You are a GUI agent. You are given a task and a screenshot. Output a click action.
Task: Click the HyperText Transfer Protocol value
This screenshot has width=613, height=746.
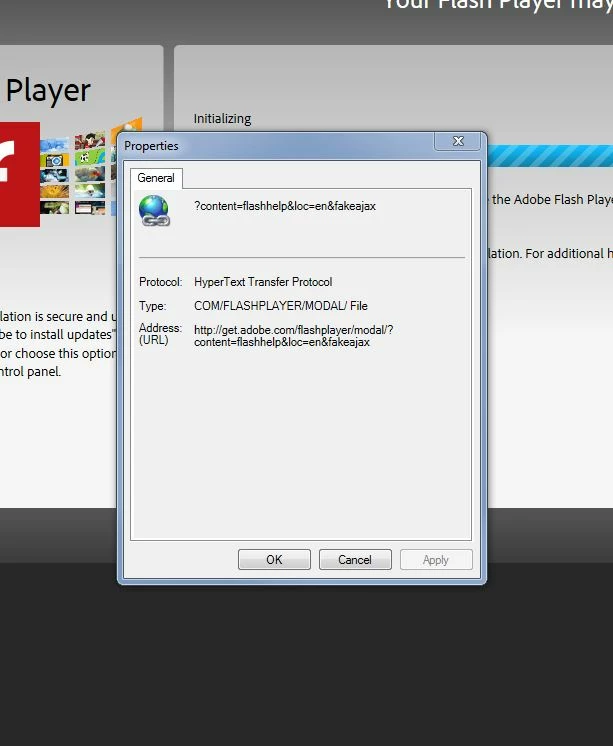click(x=263, y=282)
